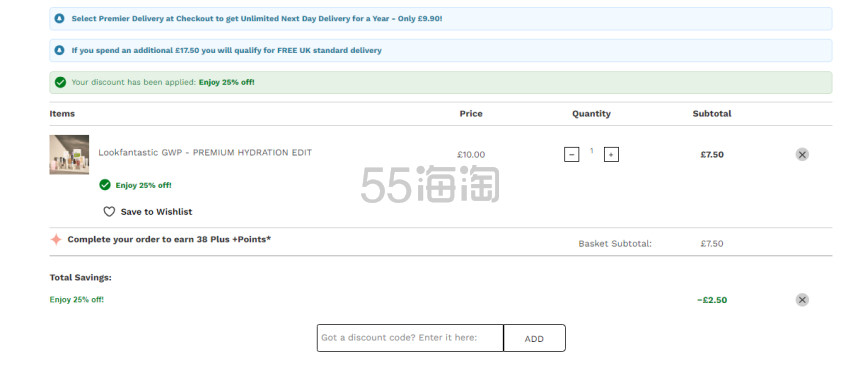Click green checkmark beside item's Enjoy 25% off
The width and height of the screenshot is (860, 368).
click(x=105, y=185)
